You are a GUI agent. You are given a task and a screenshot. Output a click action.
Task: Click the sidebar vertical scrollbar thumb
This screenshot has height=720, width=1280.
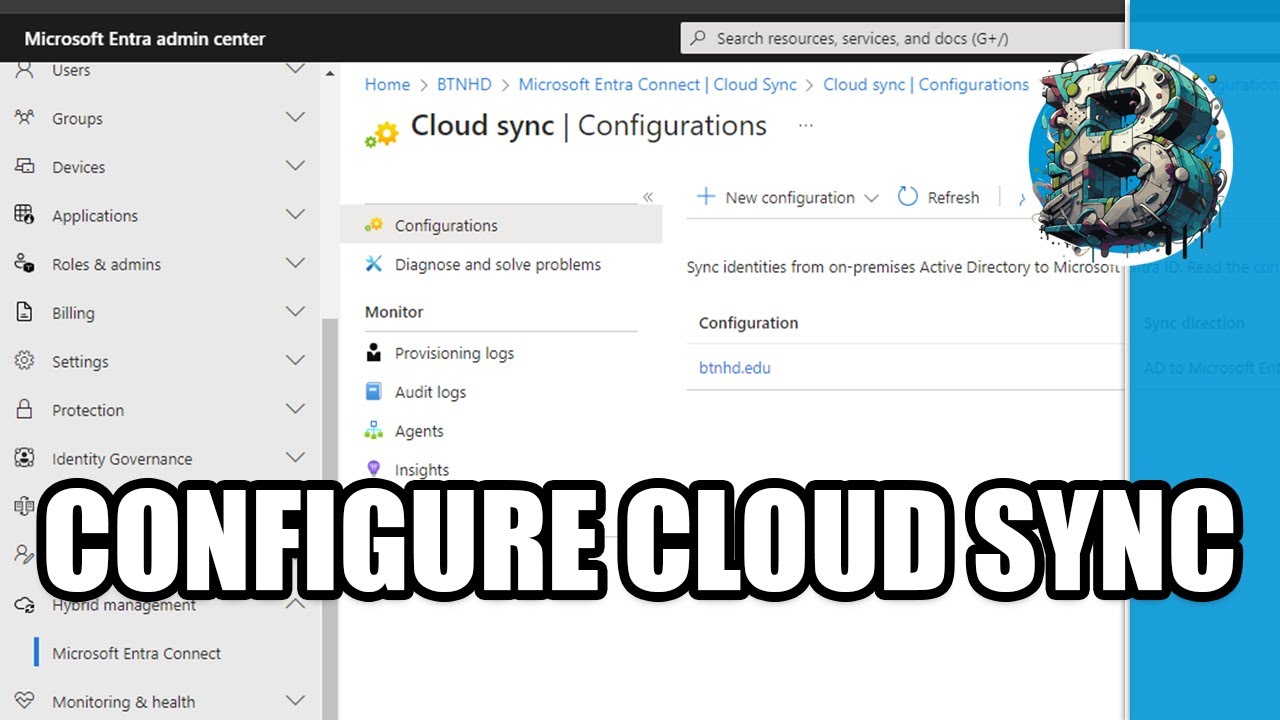click(330, 520)
